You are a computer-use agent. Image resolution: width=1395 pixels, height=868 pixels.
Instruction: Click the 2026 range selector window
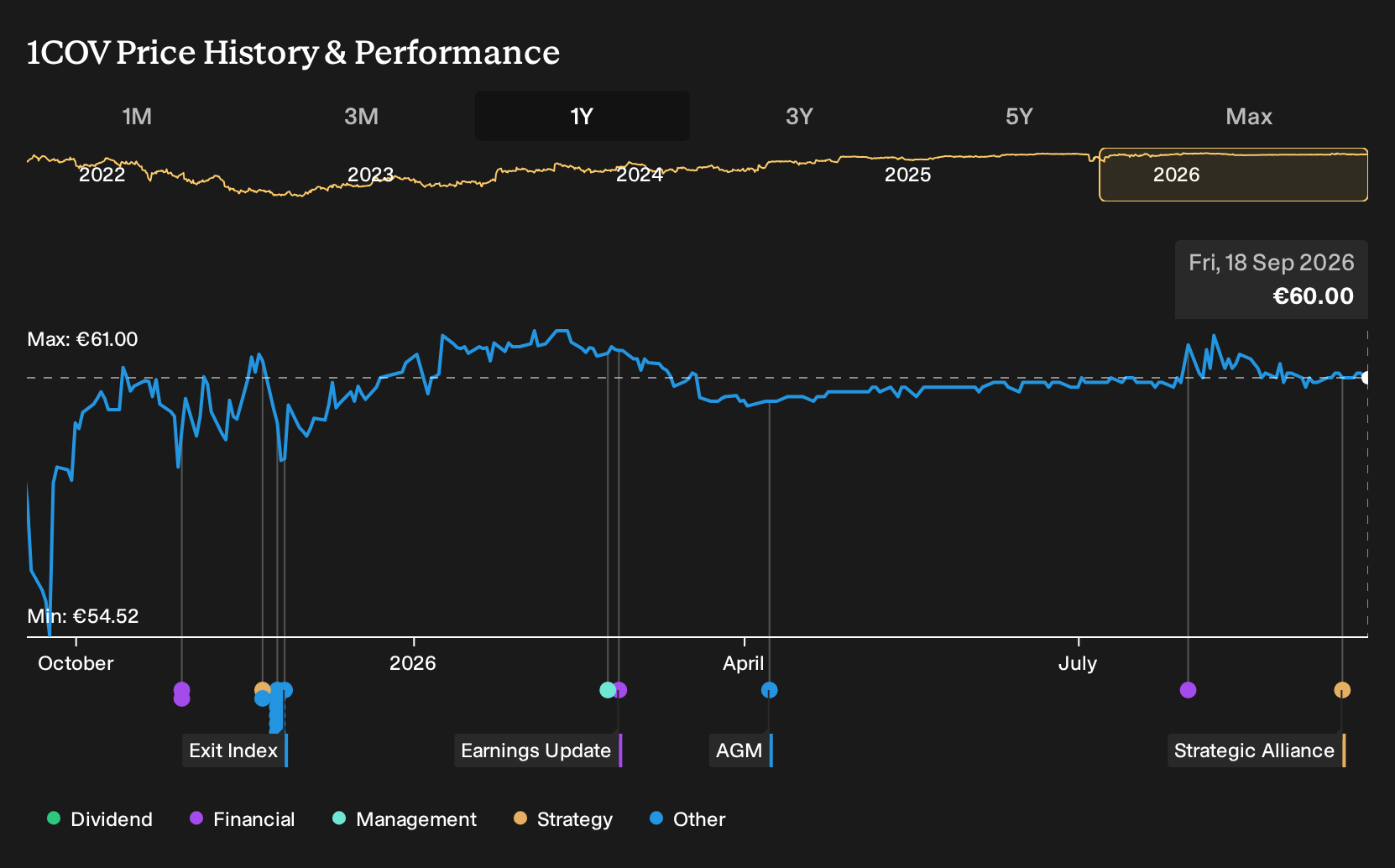(1234, 175)
